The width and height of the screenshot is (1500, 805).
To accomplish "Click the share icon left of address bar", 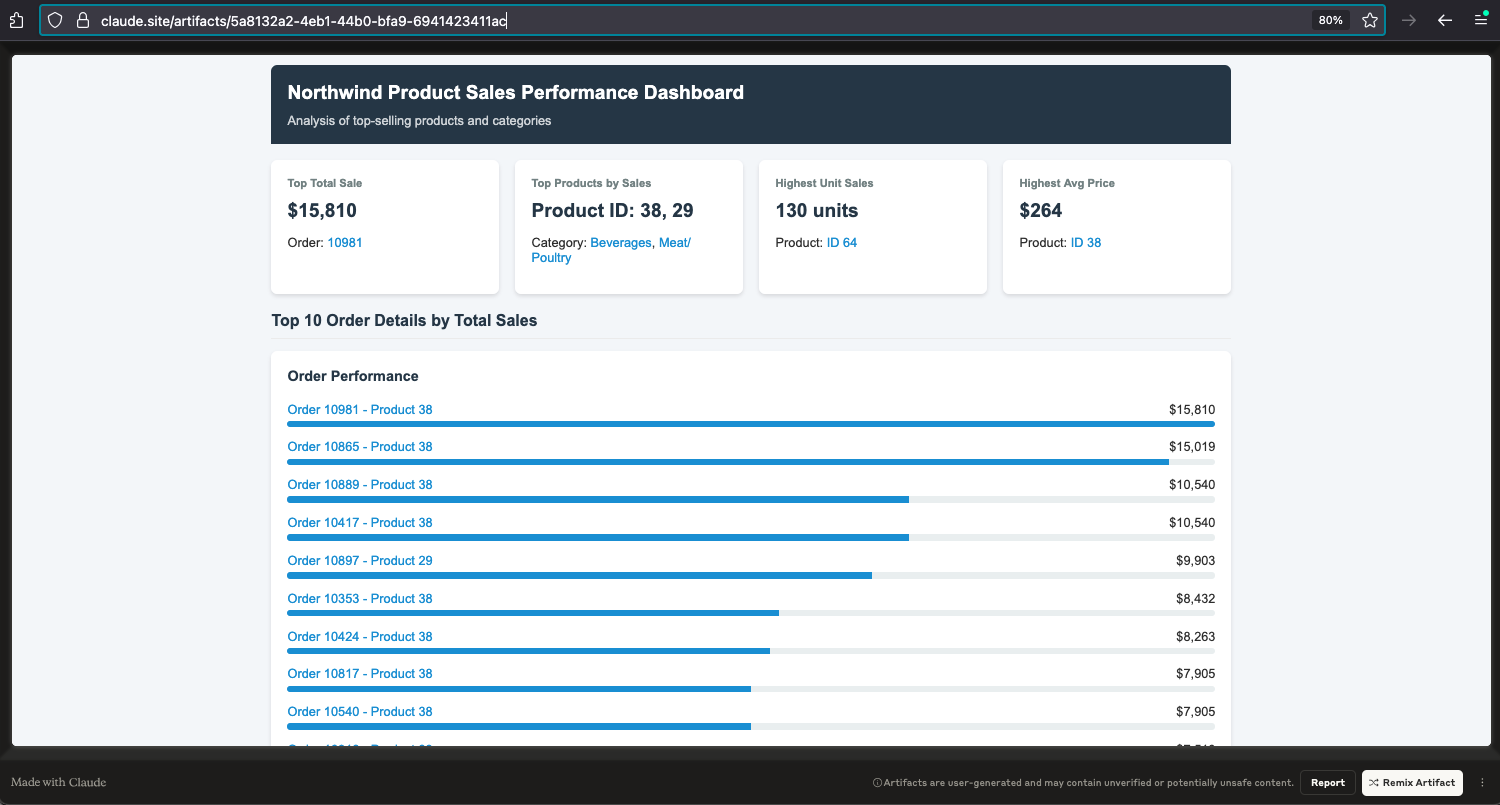I will tap(16, 20).
